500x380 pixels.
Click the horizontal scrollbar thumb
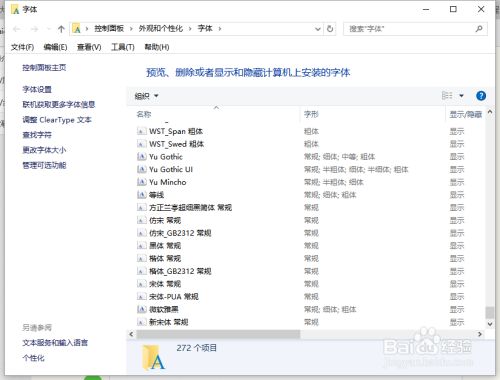pos(218,334)
